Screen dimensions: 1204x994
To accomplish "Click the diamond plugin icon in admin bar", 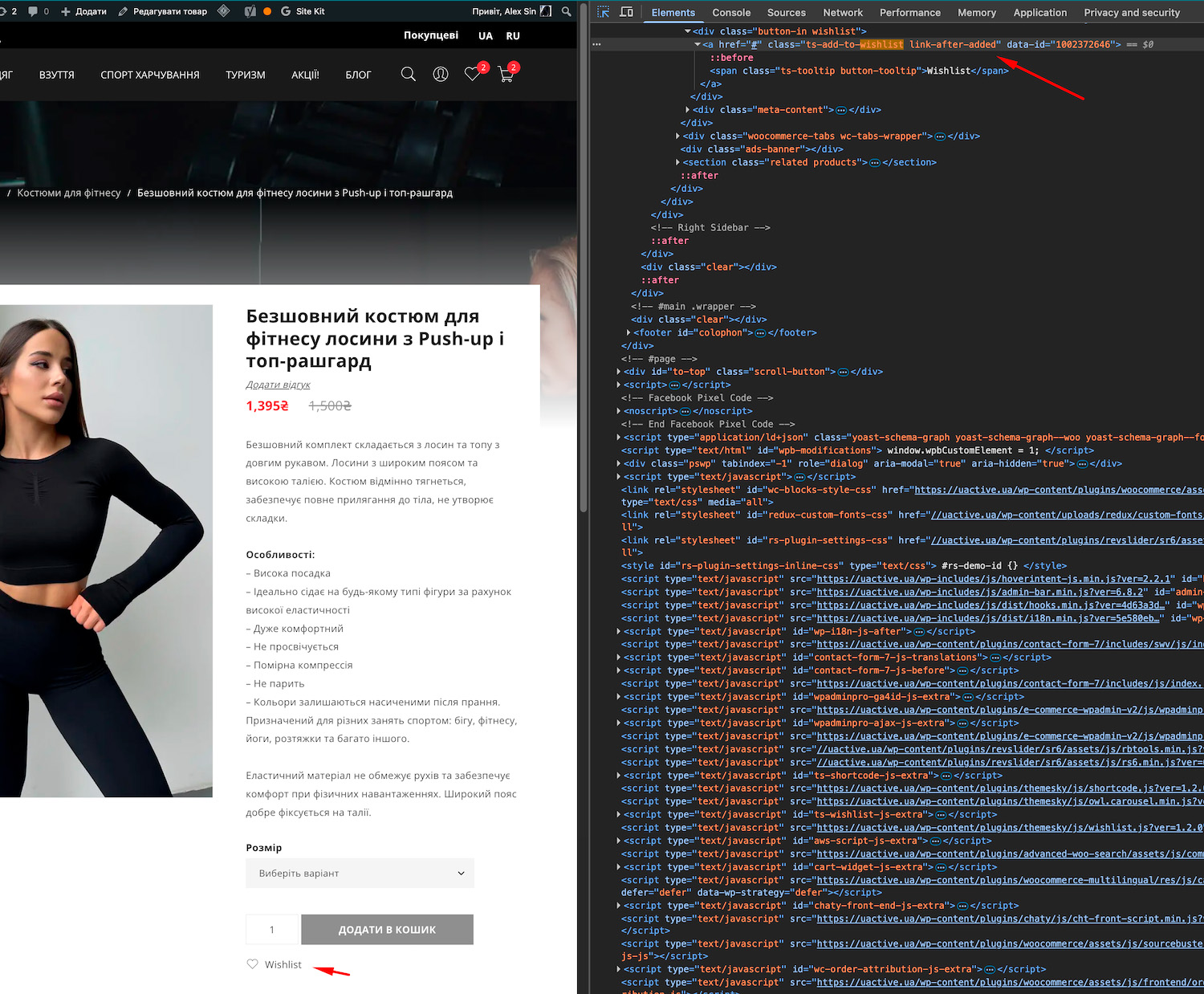I will 224,11.
